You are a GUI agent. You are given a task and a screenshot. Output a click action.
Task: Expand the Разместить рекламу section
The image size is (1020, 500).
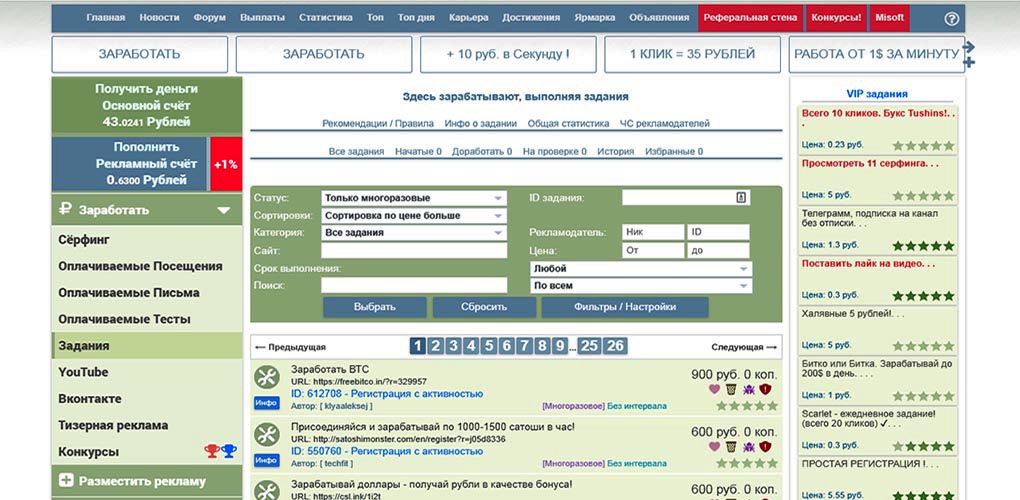tap(147, 481)
